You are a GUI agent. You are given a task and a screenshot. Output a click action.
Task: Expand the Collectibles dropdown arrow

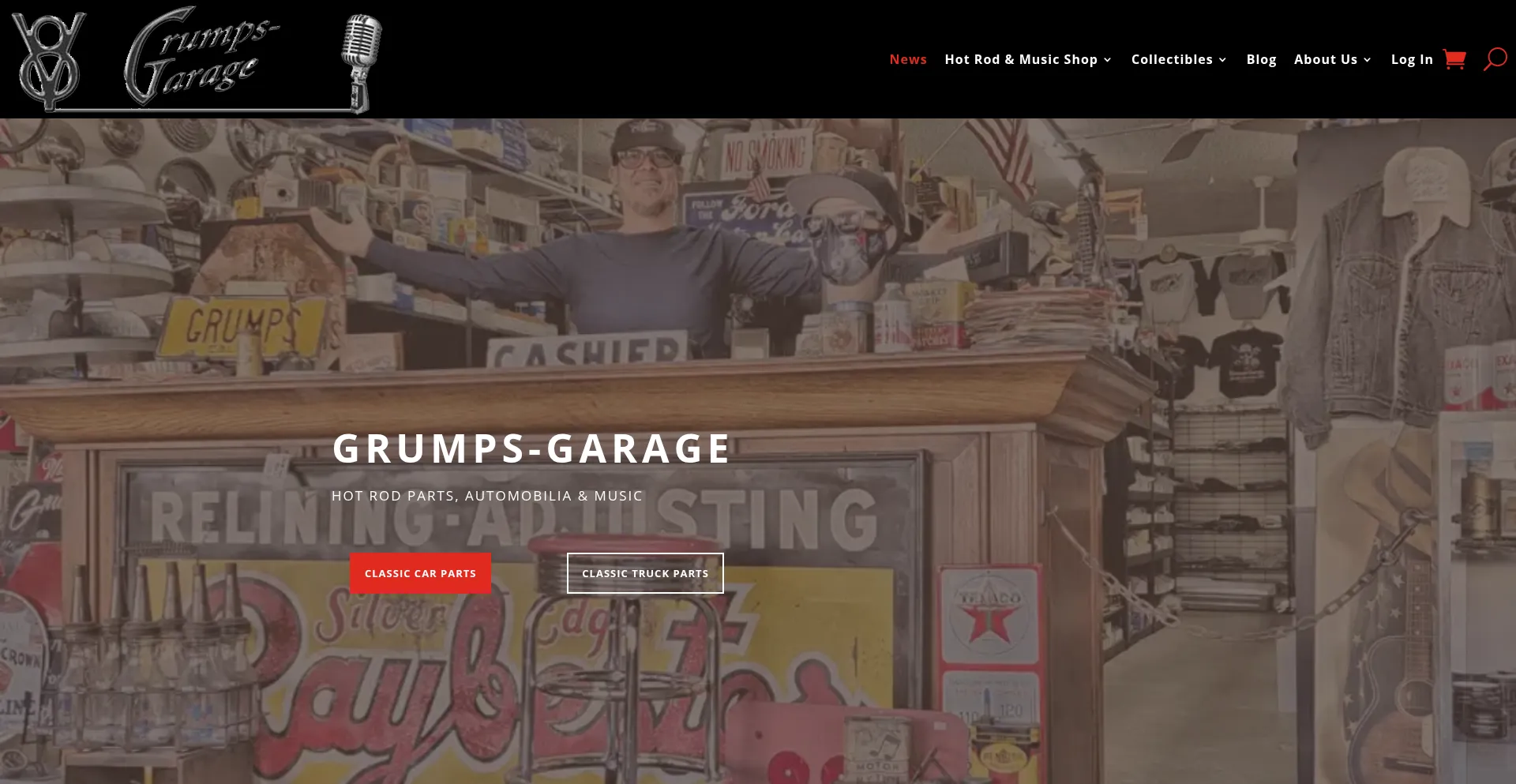pyautogui.click(x=1223, y=60)
